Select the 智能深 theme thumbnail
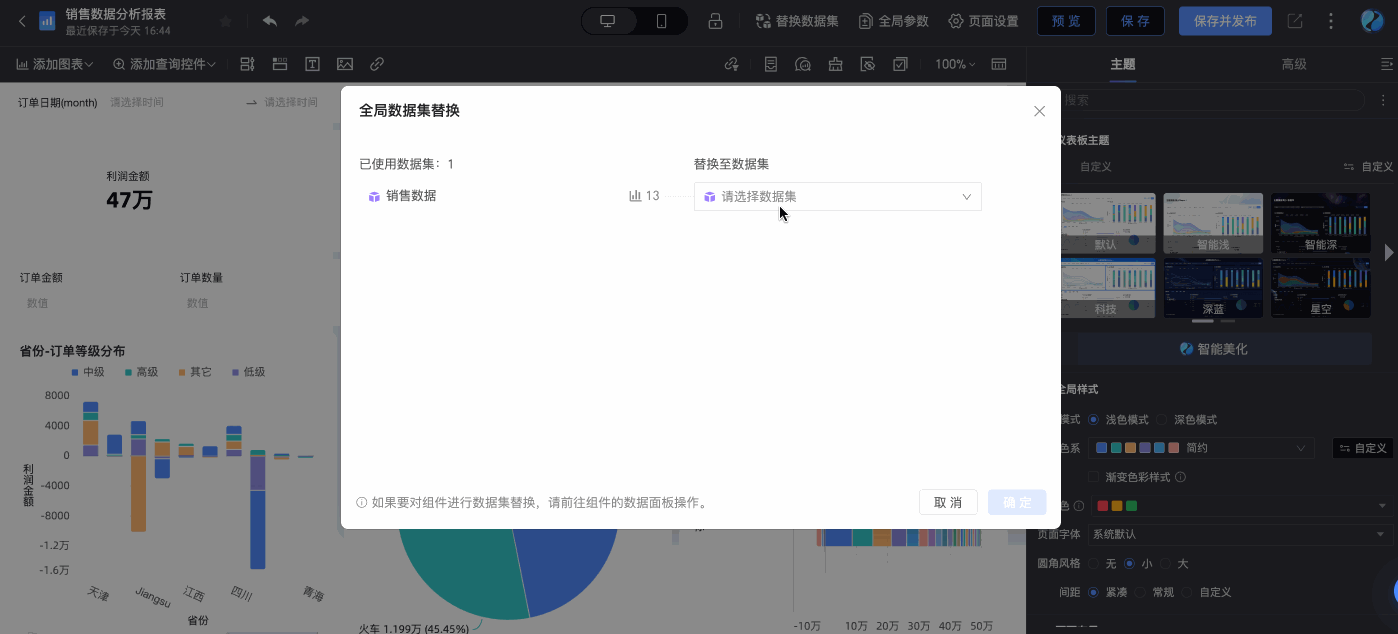Image resolution: width=1398 pixels, height=634 pixels. pyautogui.click(x=1320, y=223)
